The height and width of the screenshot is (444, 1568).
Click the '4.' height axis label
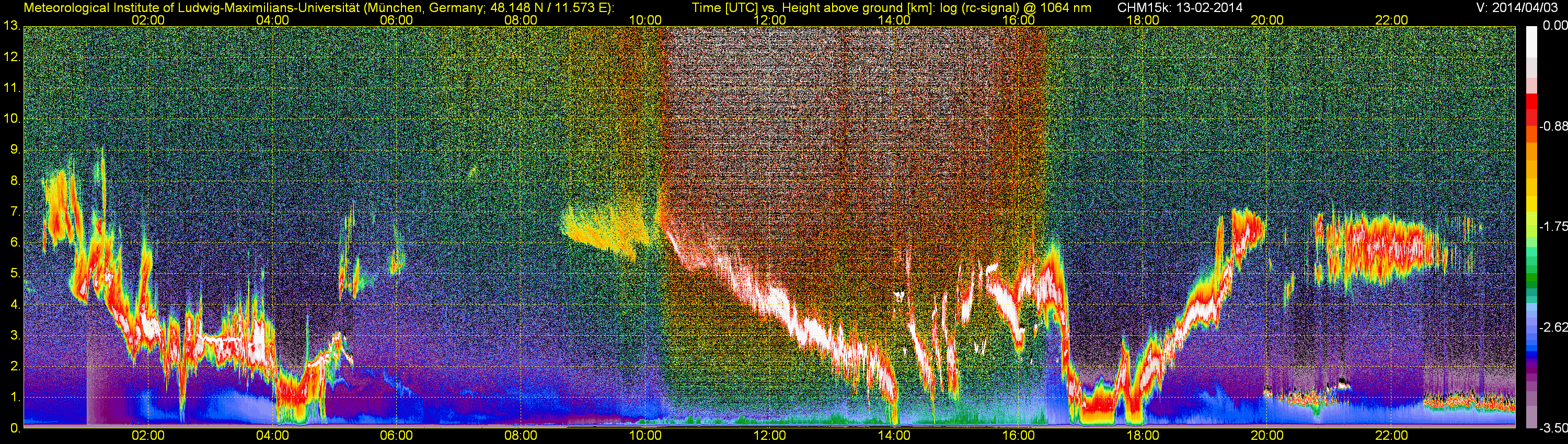15,304
